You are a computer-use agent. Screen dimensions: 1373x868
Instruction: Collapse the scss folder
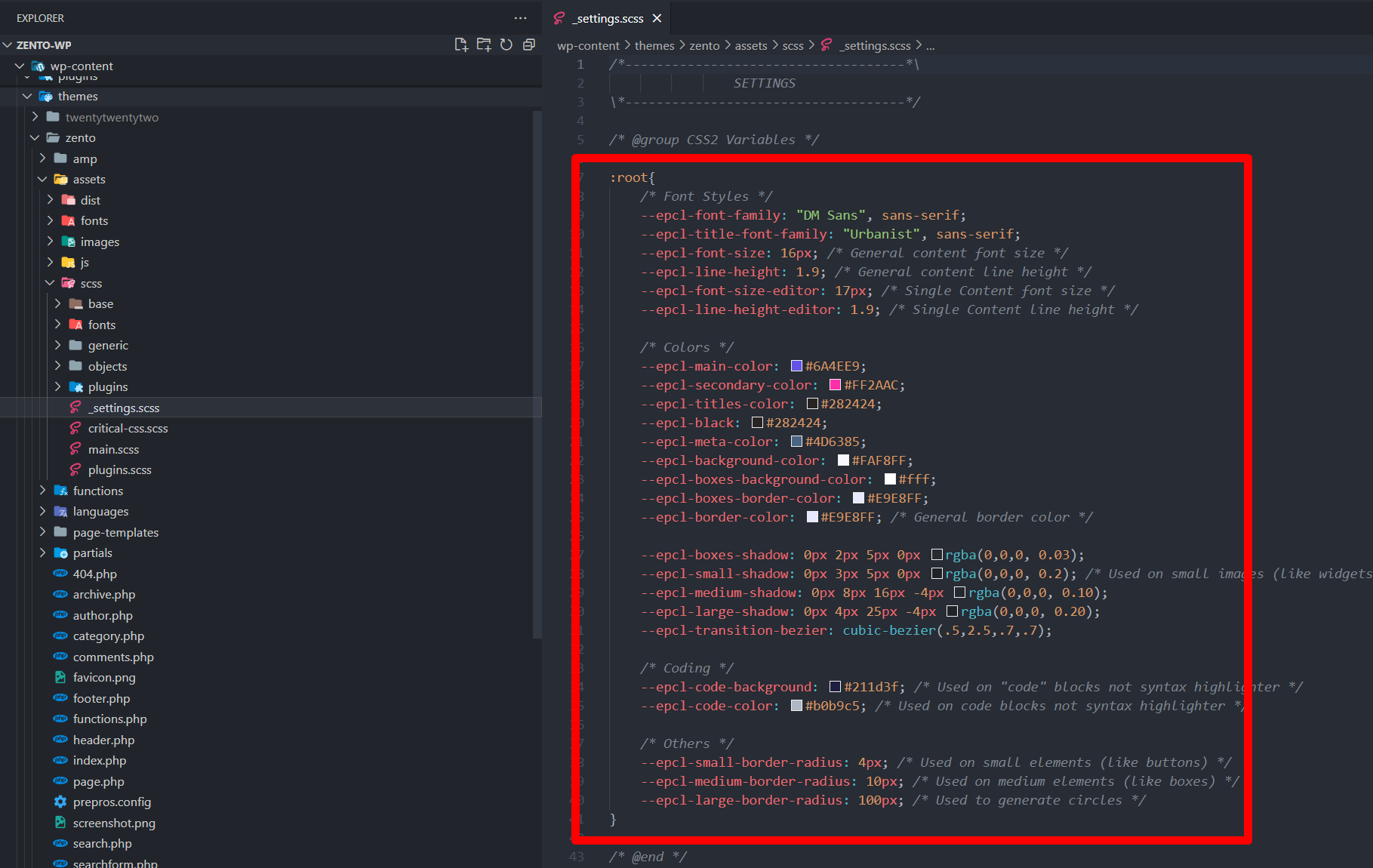pos(50,283)
